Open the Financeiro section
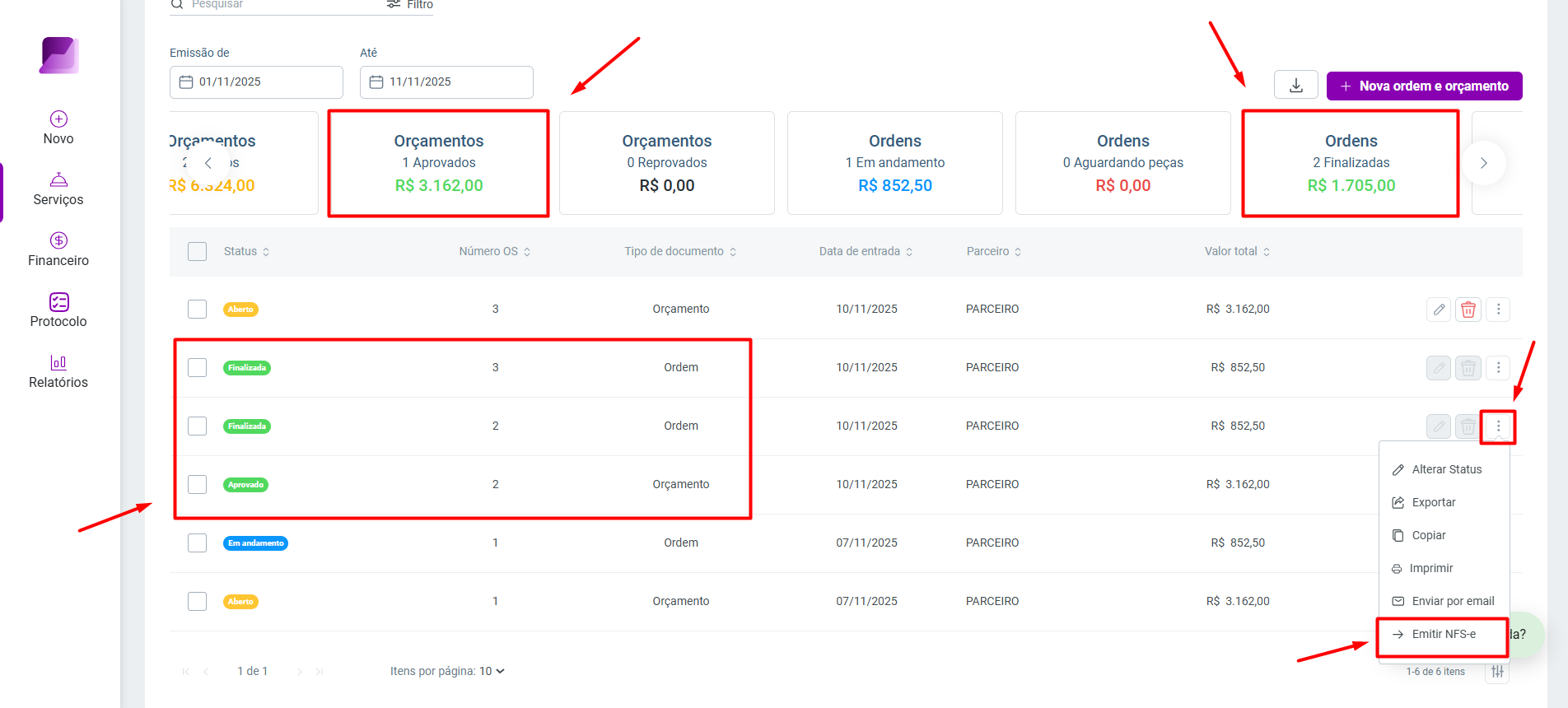Screen dimensions: 1568x708 [x=58, y=249]
